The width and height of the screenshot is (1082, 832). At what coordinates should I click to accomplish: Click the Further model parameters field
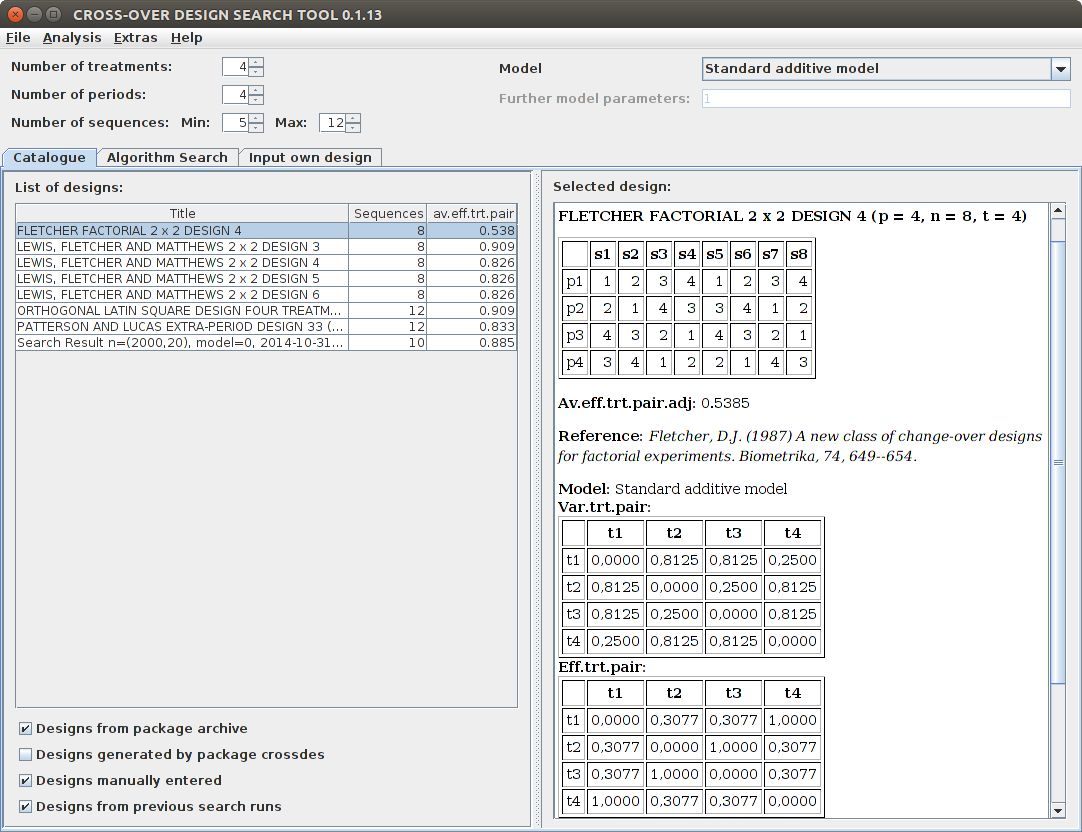pyautogui.click(x=886, y=98)
